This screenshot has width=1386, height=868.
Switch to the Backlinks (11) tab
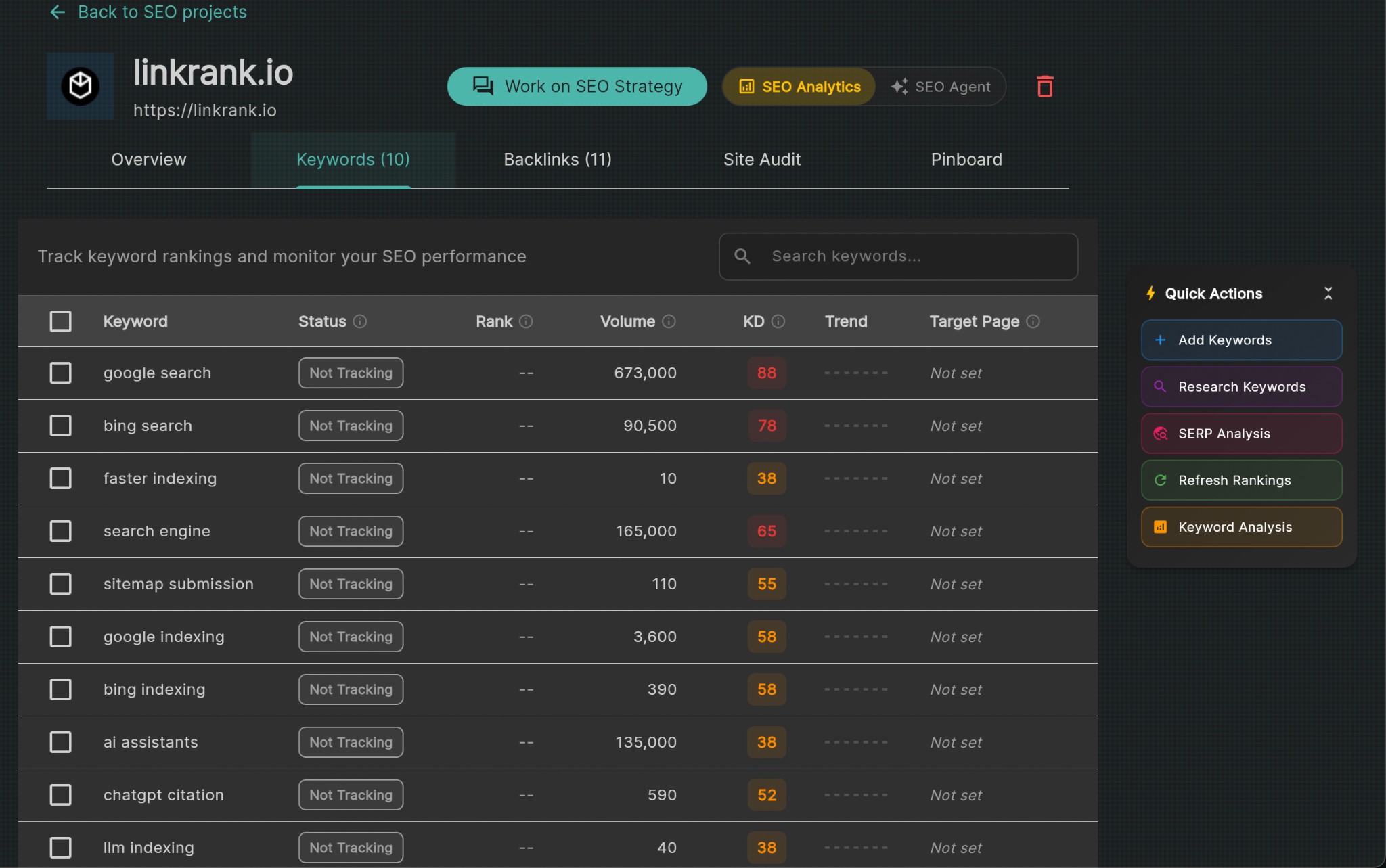(x=557, y=160)
